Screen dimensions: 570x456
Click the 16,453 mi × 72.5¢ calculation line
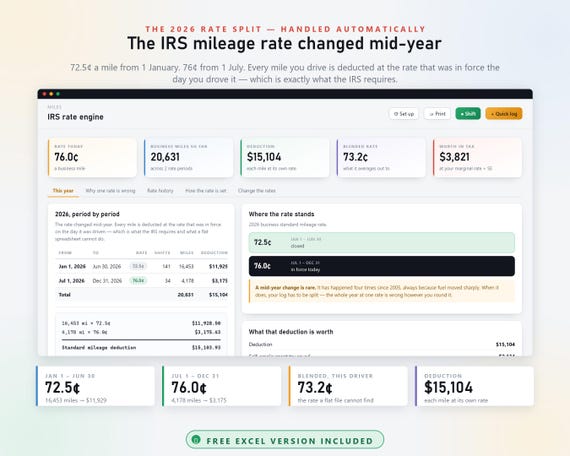coord(86,323)
